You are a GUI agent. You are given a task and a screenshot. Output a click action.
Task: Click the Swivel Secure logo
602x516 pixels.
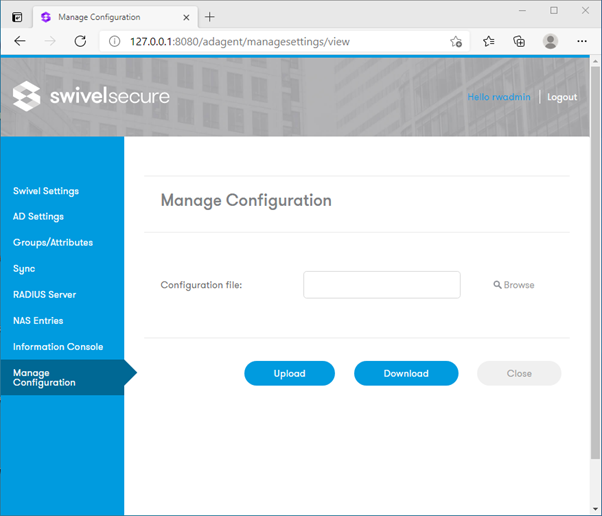(x=91, y=96)
